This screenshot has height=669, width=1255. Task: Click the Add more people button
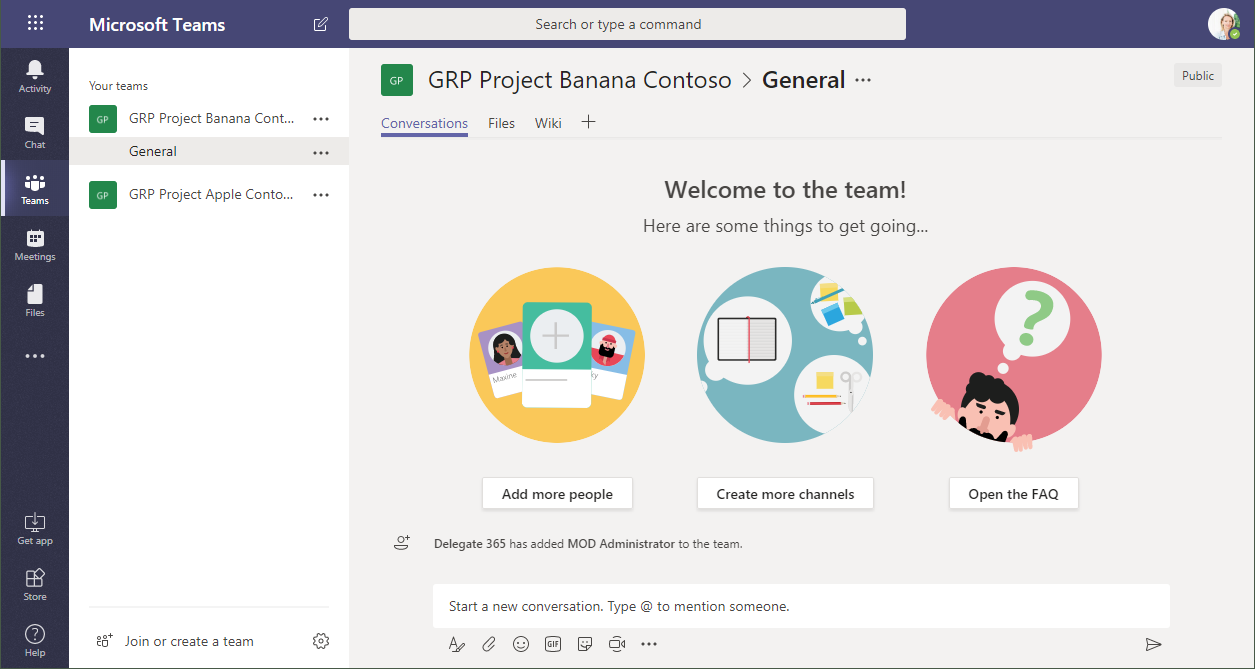[x=557, y=494]
